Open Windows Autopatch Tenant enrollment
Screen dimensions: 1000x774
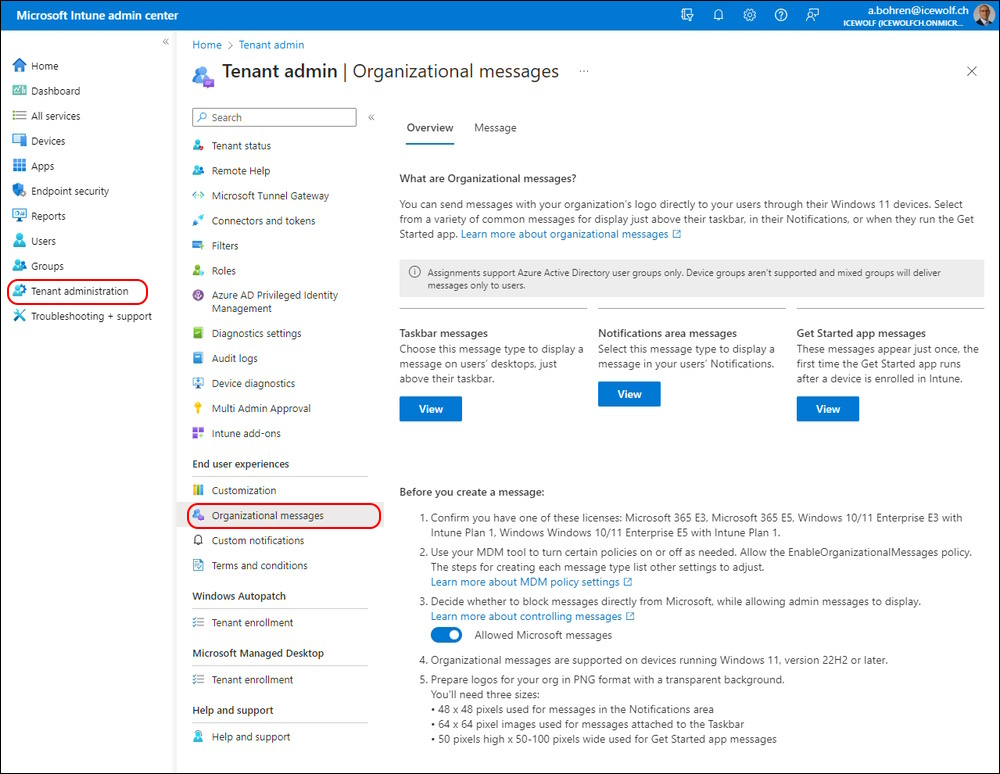coord(253,622)
